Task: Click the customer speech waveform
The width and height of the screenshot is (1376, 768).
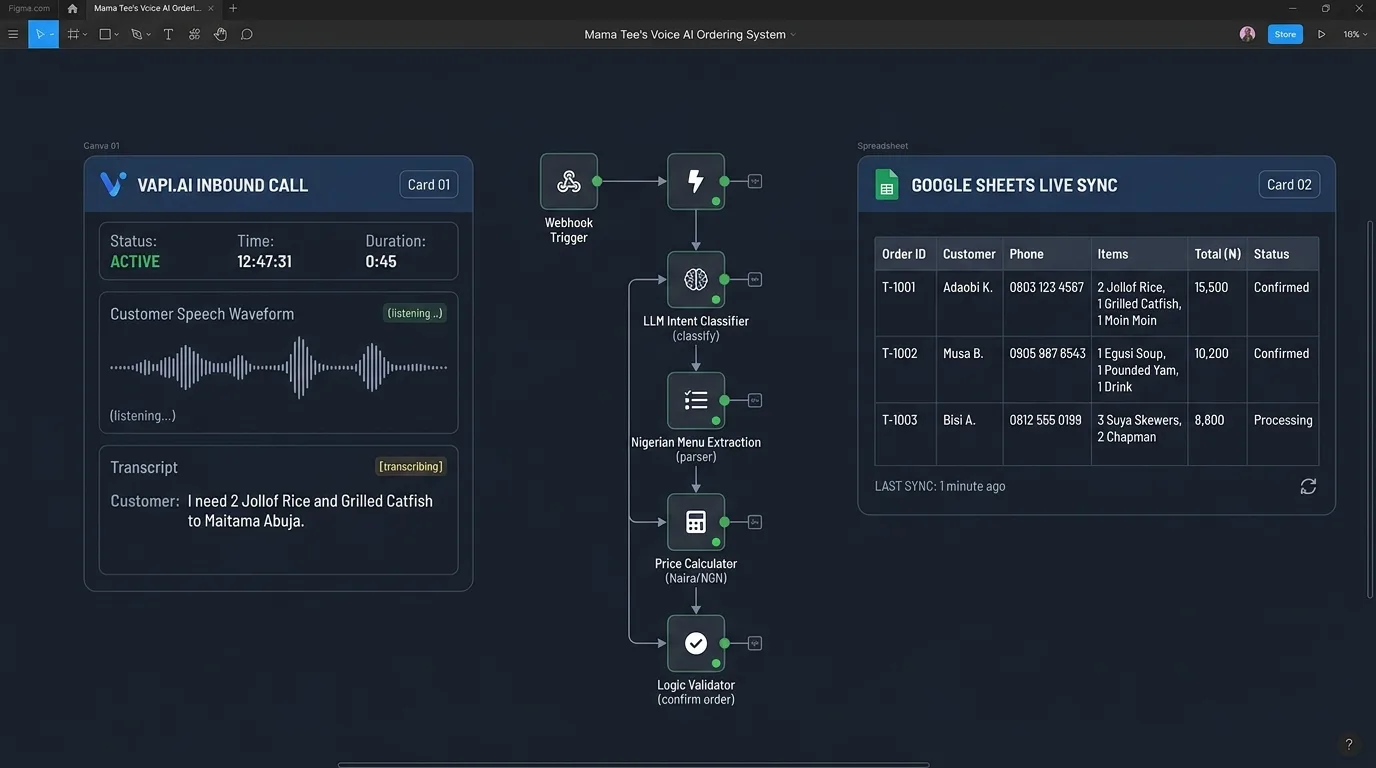Action: (x=279, y=367)
